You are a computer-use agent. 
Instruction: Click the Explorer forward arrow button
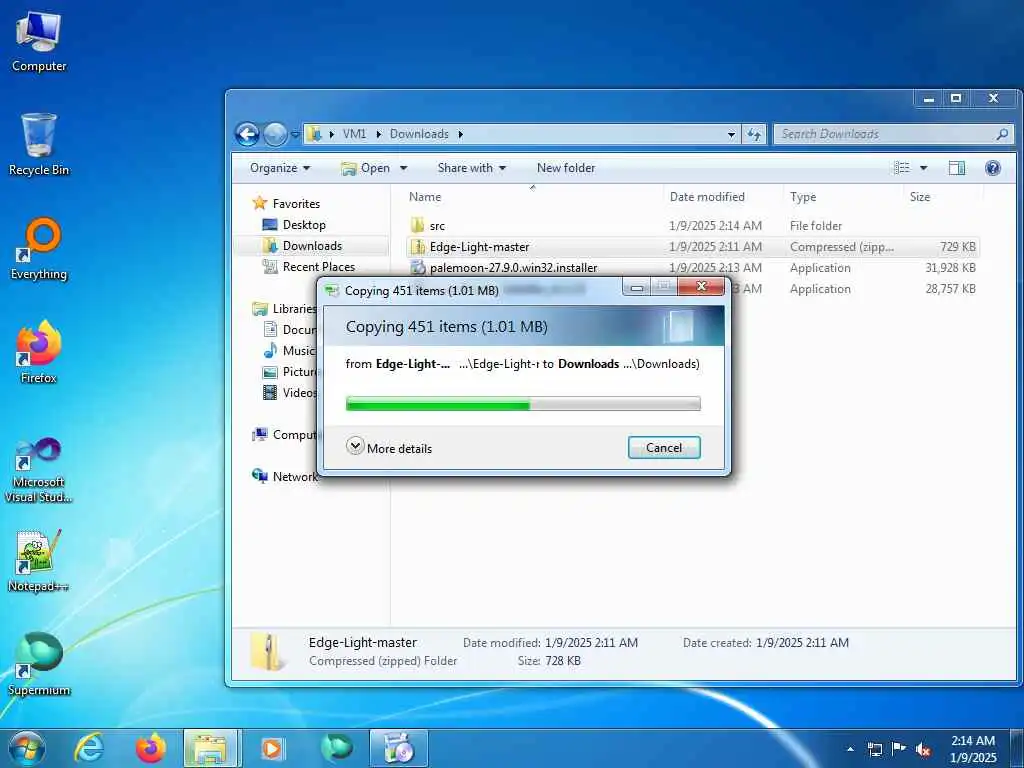pos(275,135)
